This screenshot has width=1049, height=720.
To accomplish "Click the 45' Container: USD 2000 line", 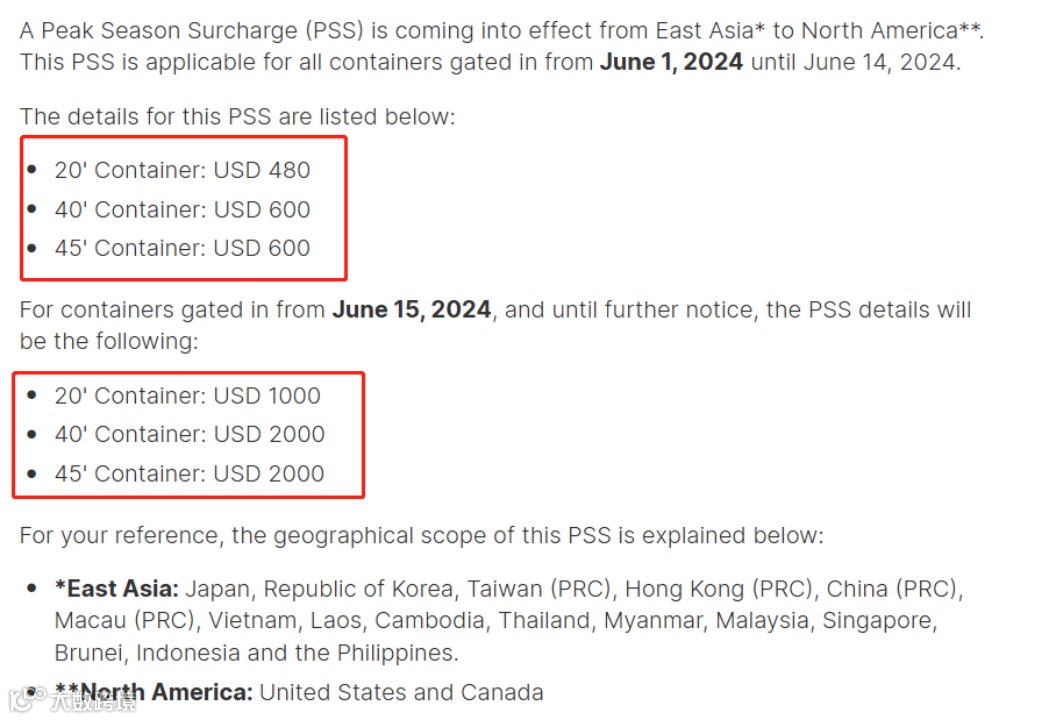I will pyautogui.click(x=189, y=473).
